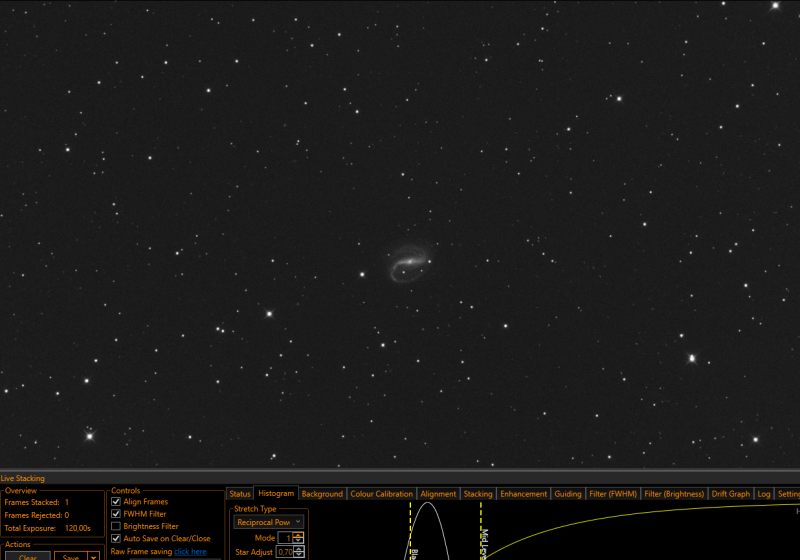Screen dimensions: 800x560
Task: Click the Clear button under Actions
Action: pos(28,556)
